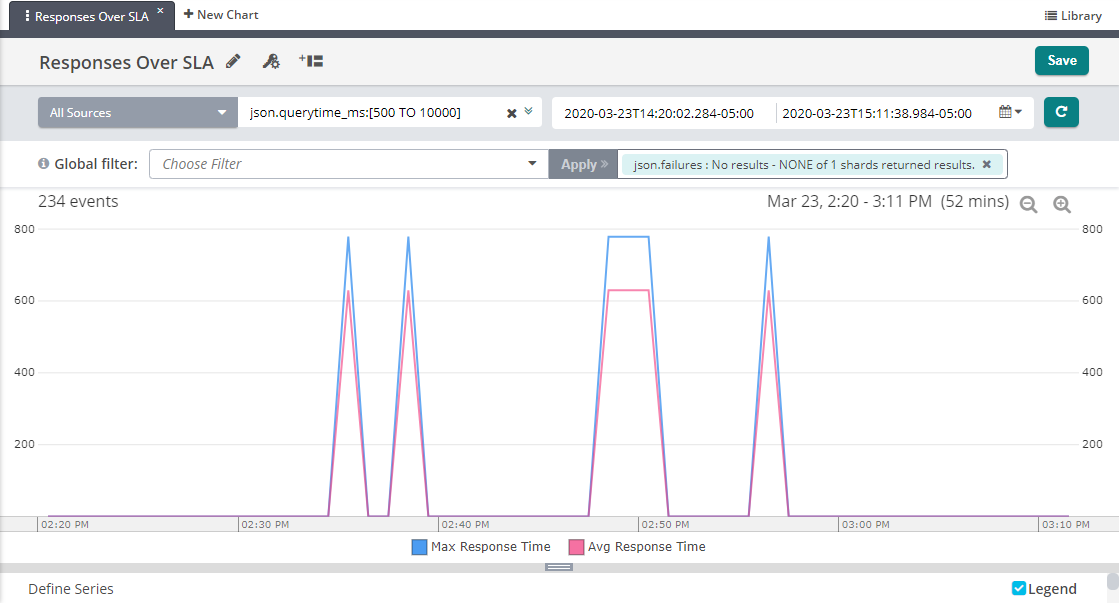Add chart to dashboard via the add icon
The height and width of the screenshot is (603, 1119).
pos(308,61)
